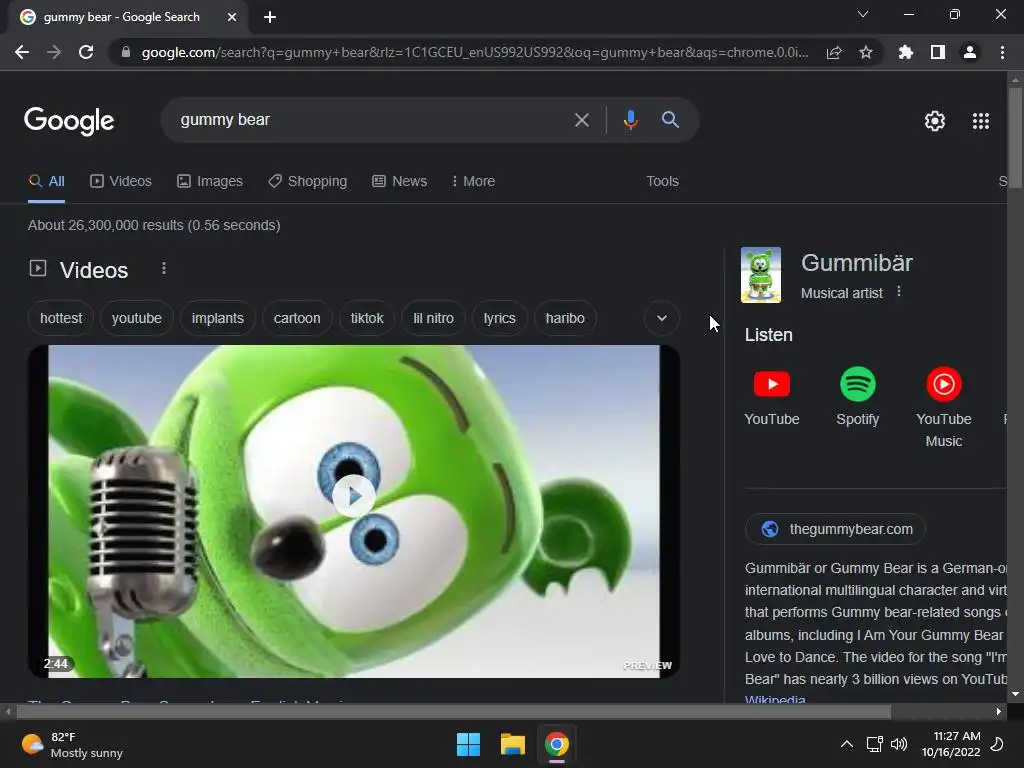The height and width of the screenshot is (768, 1024).
Task: Click the Gummibär thumbnail image
Action: coord(761,275)
